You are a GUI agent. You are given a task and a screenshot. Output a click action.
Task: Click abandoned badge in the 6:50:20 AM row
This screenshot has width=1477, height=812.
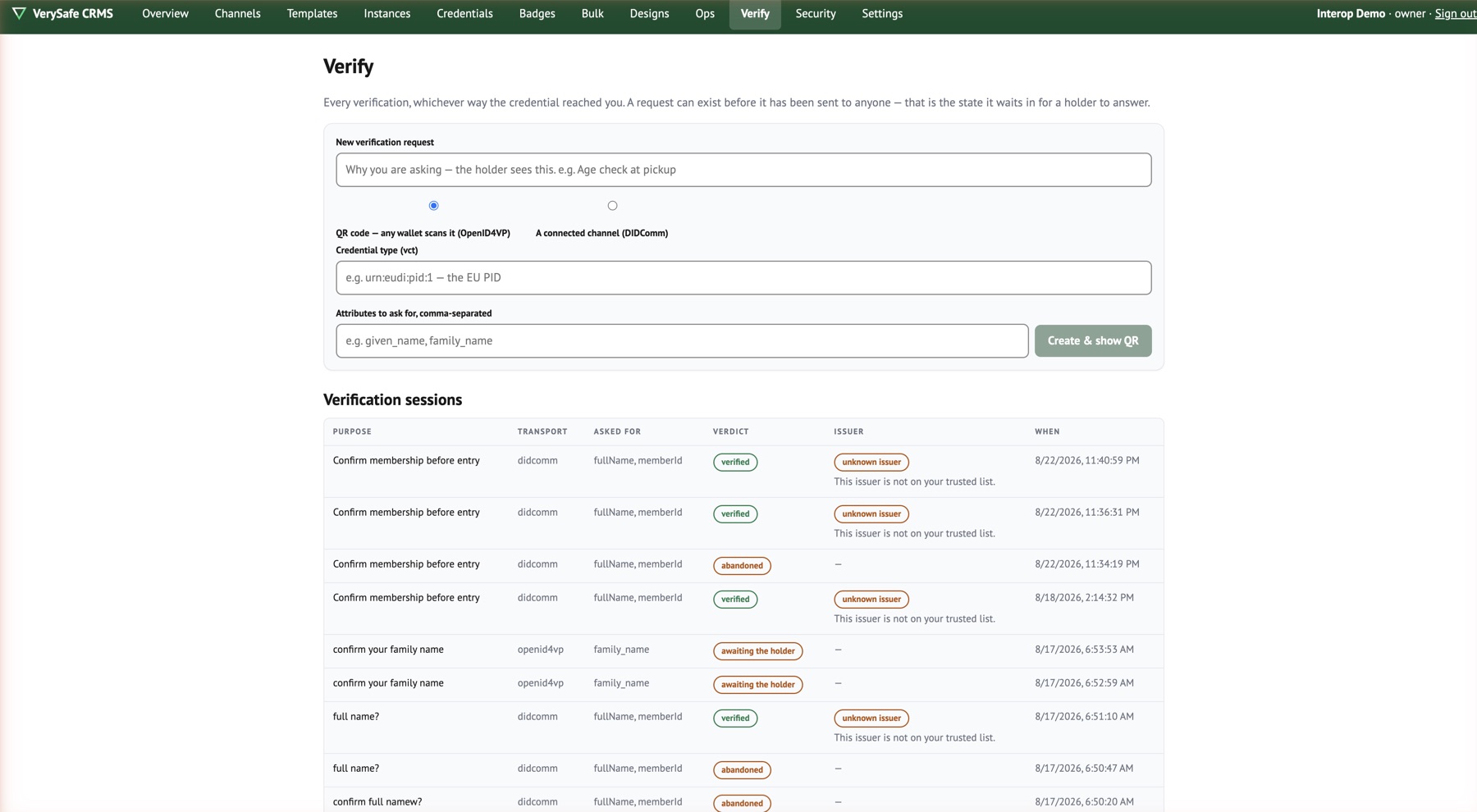coord(742,803)
